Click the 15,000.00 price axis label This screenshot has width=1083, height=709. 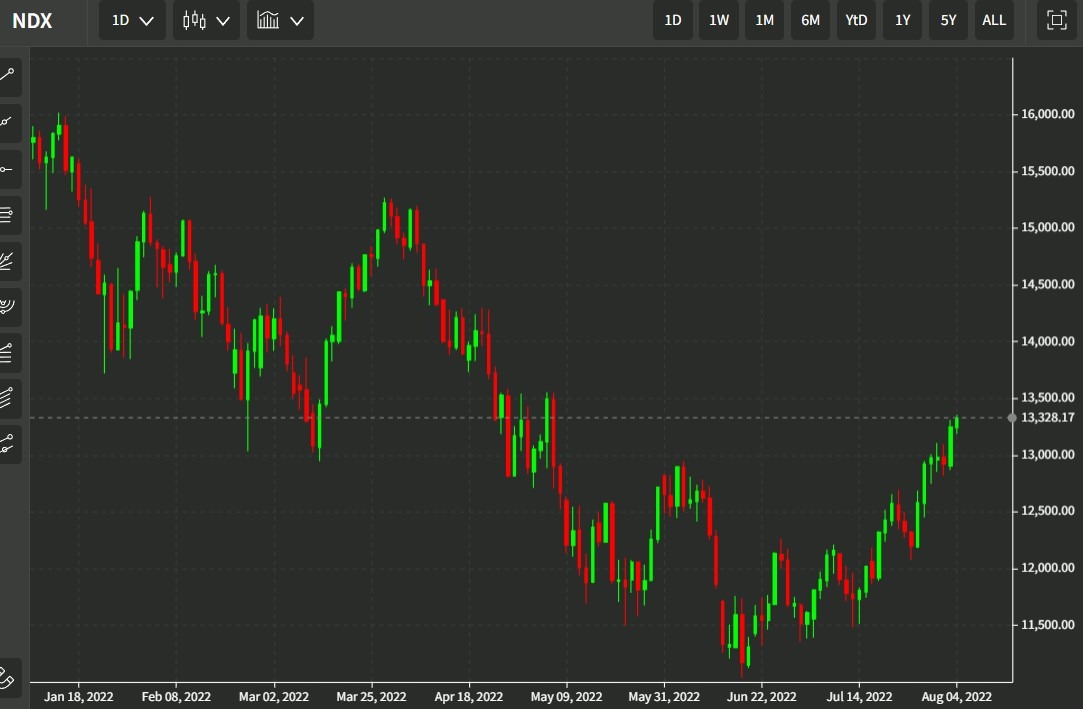coord(1048,227)
